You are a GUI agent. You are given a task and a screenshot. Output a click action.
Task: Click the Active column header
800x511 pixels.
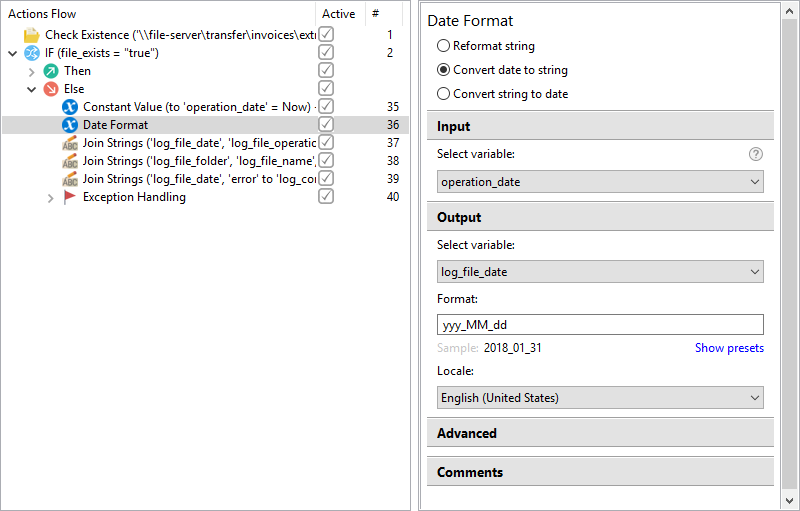pyautogui.click(x=338, y=14)
